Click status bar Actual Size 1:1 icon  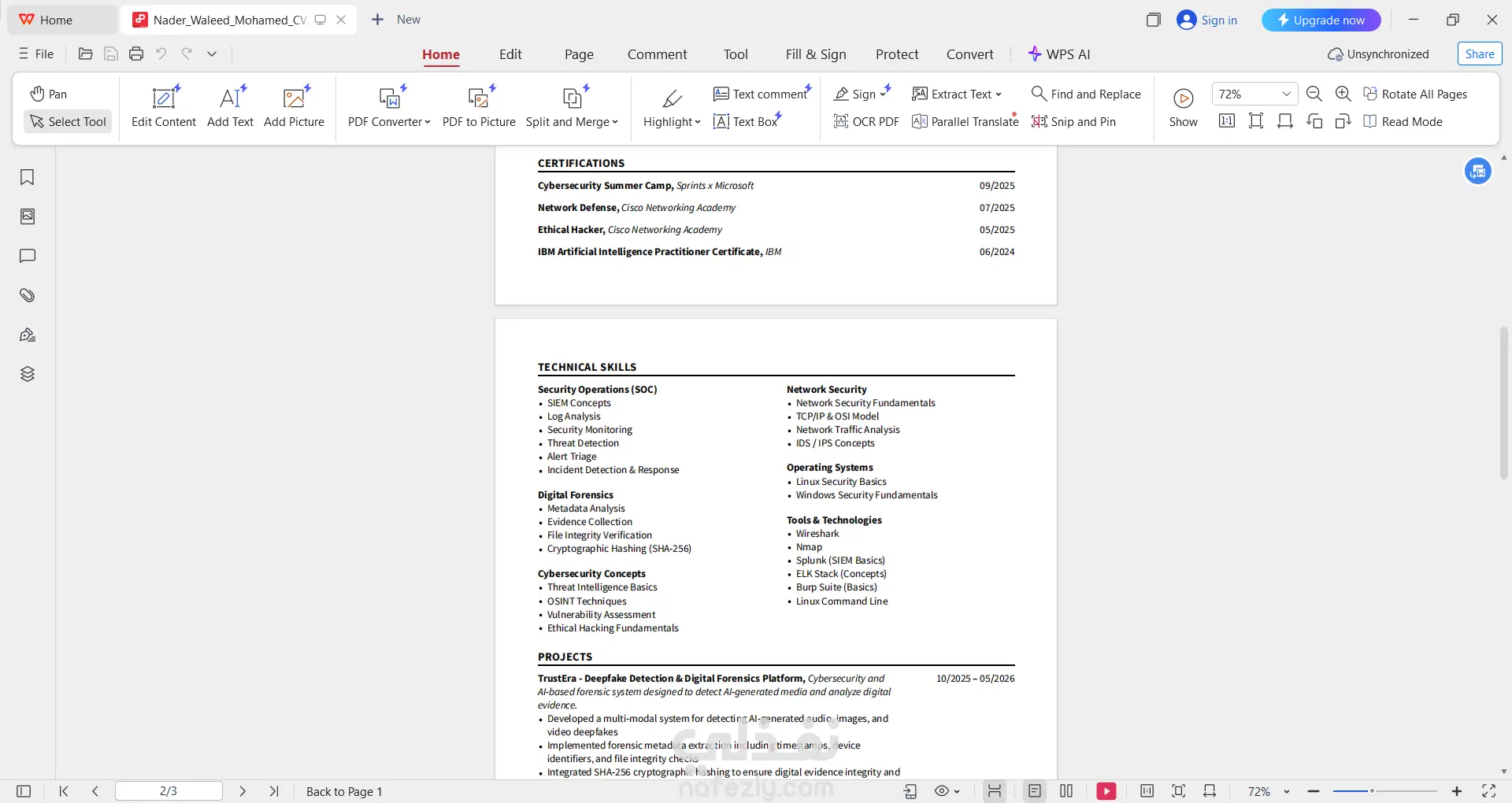coord(1147,791)
